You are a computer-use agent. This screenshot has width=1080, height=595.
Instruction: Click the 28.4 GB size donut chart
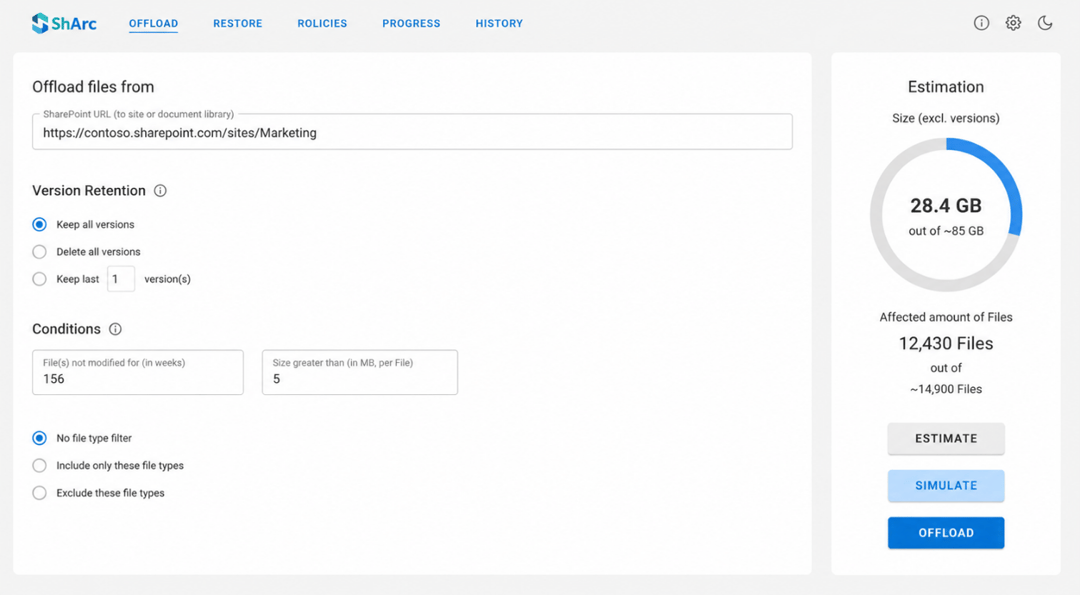(946, 215)
